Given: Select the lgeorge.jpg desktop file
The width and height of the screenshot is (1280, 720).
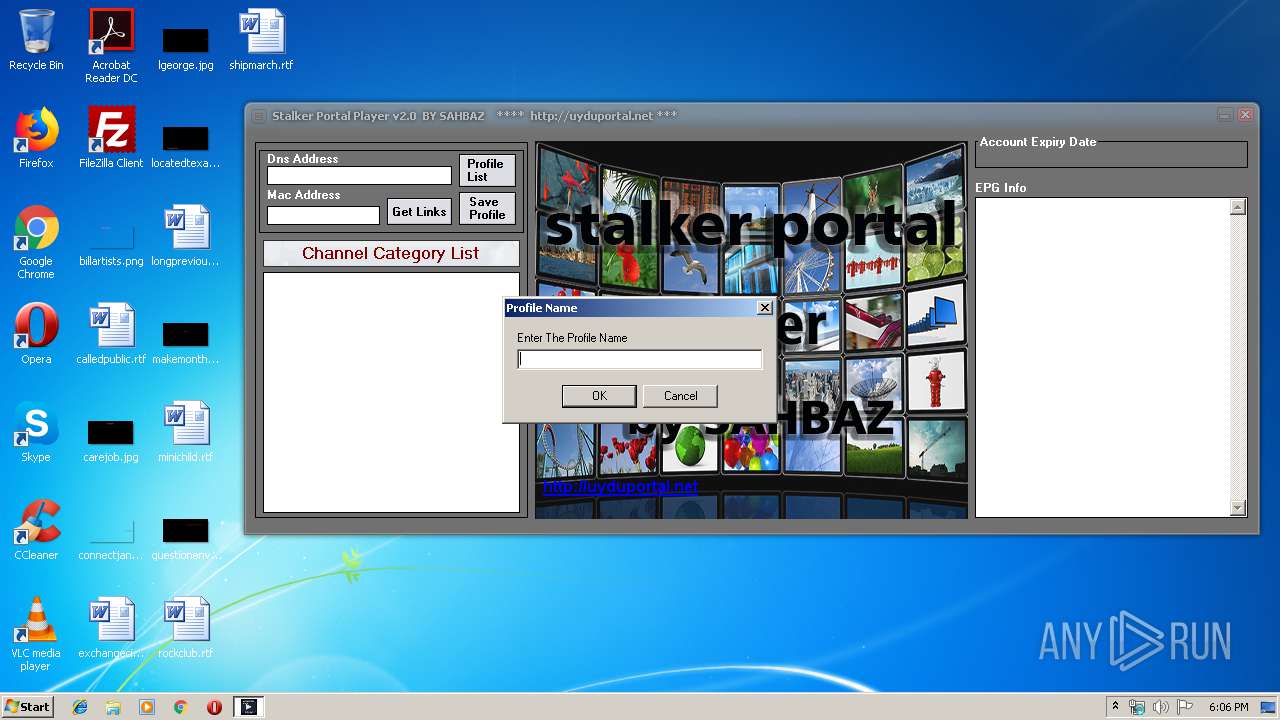Looking at the screenshot, I should click(186, 46).
